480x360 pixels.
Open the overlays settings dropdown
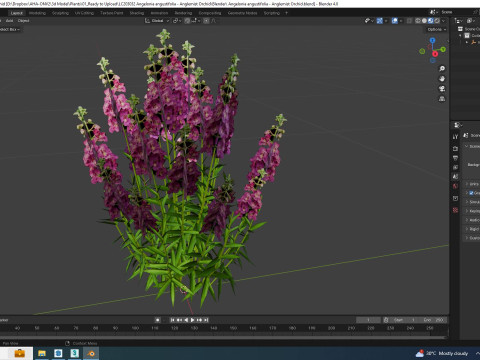[401, 21]
